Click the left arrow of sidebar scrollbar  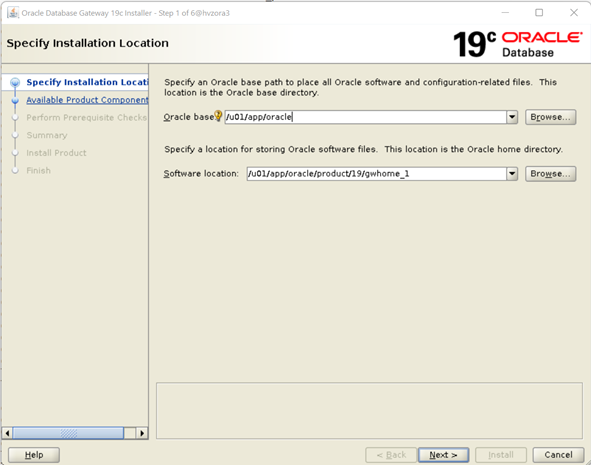7,433
